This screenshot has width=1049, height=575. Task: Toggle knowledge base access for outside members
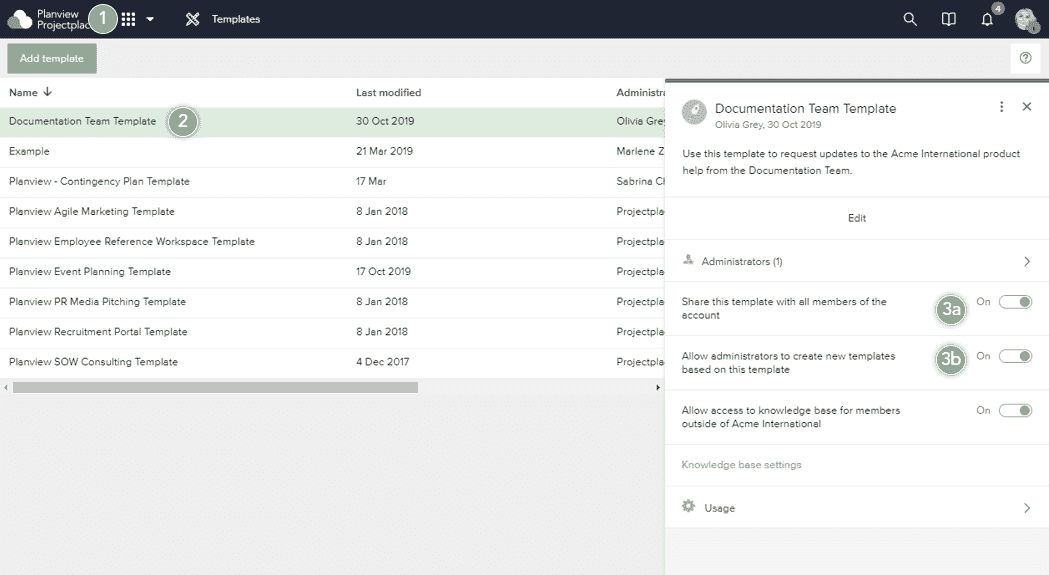1016,410
